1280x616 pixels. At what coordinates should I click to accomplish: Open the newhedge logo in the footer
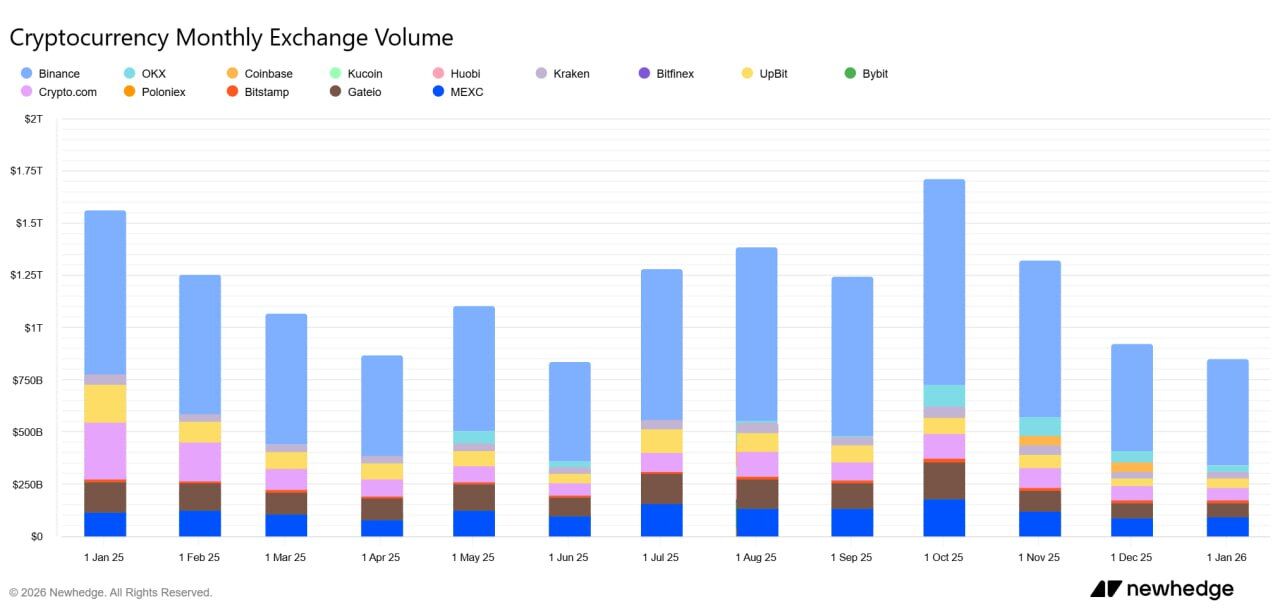tap(1162, 589)
